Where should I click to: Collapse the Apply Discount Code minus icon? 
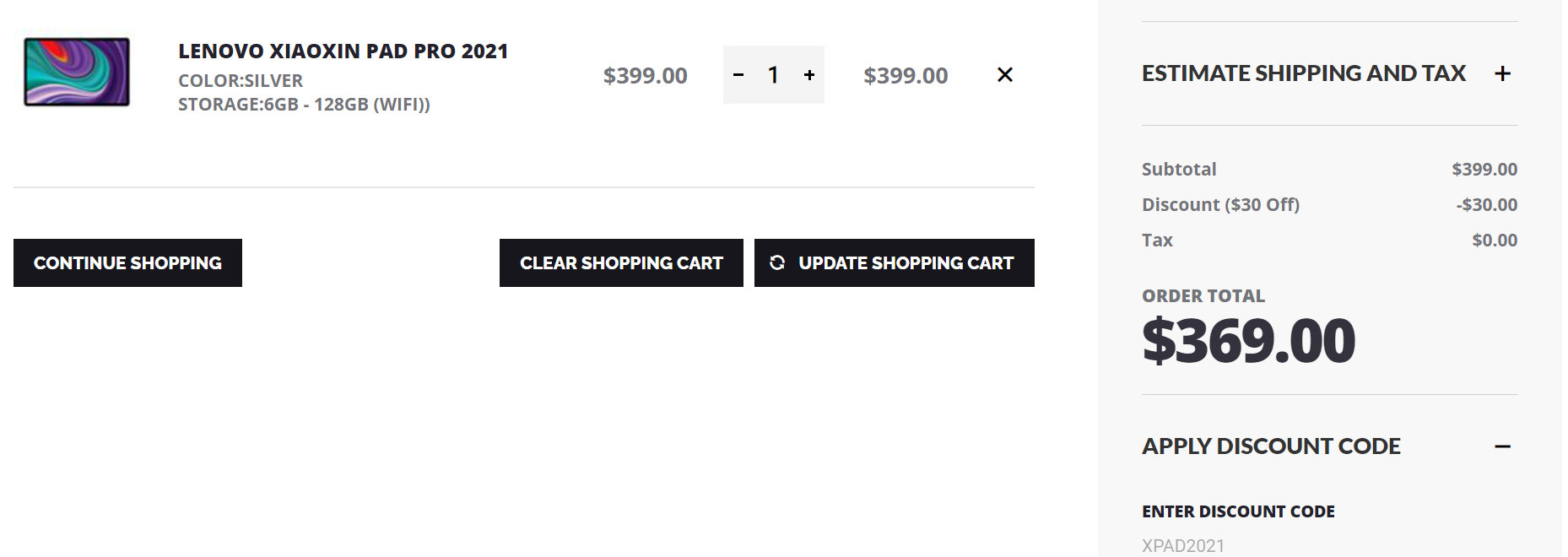click(x=1502, y=446)
